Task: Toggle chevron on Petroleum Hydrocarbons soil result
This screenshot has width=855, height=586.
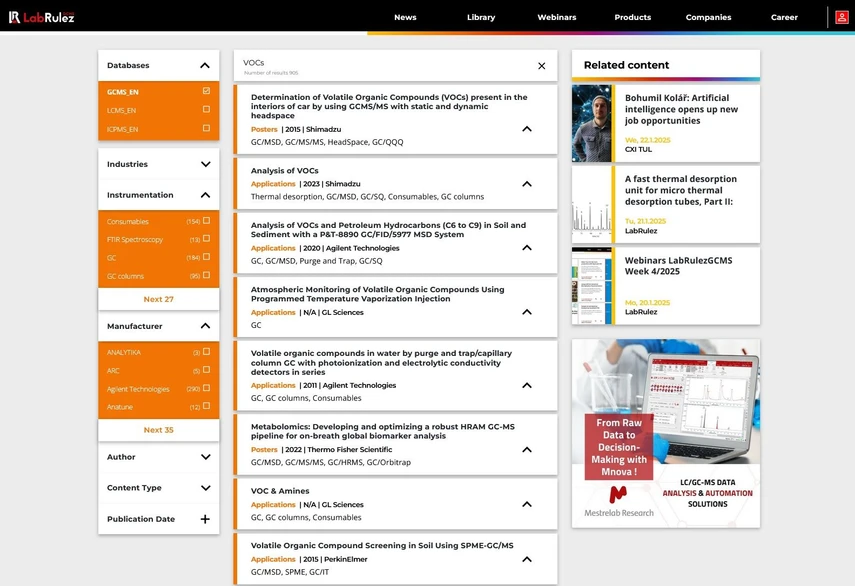Action: coord(527,248)
